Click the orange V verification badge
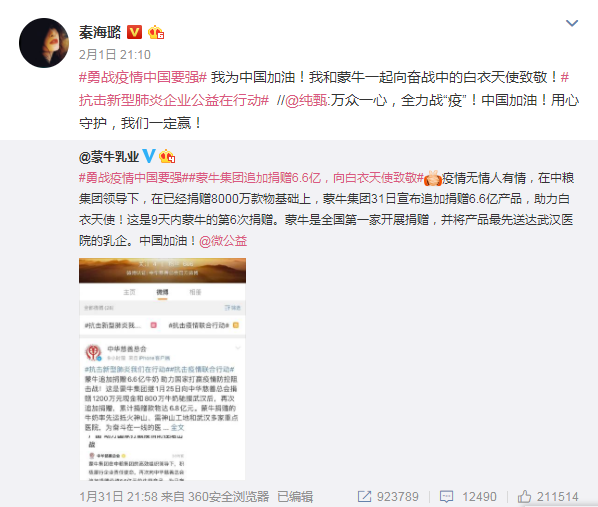Viewport: 598px width, 507px height. pyautogui.click(x=134, y=32)
